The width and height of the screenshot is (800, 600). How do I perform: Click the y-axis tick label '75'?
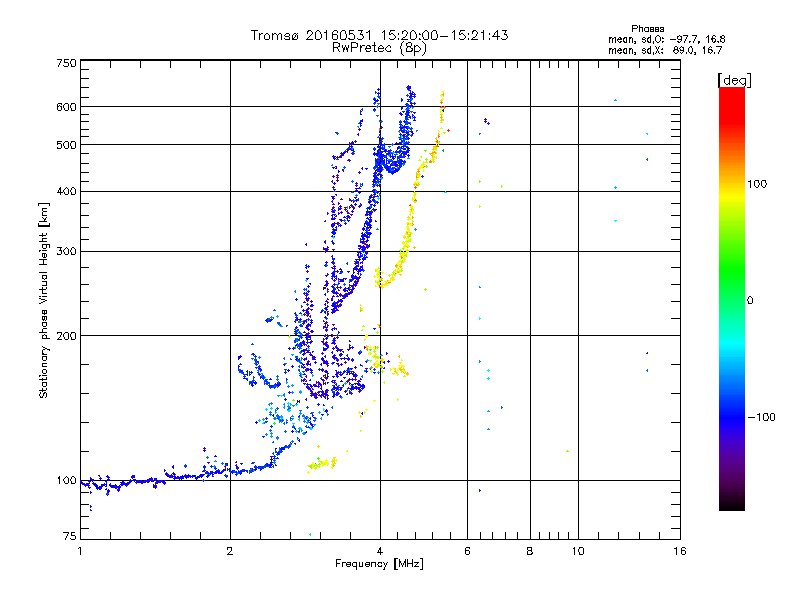coord(70,536)
